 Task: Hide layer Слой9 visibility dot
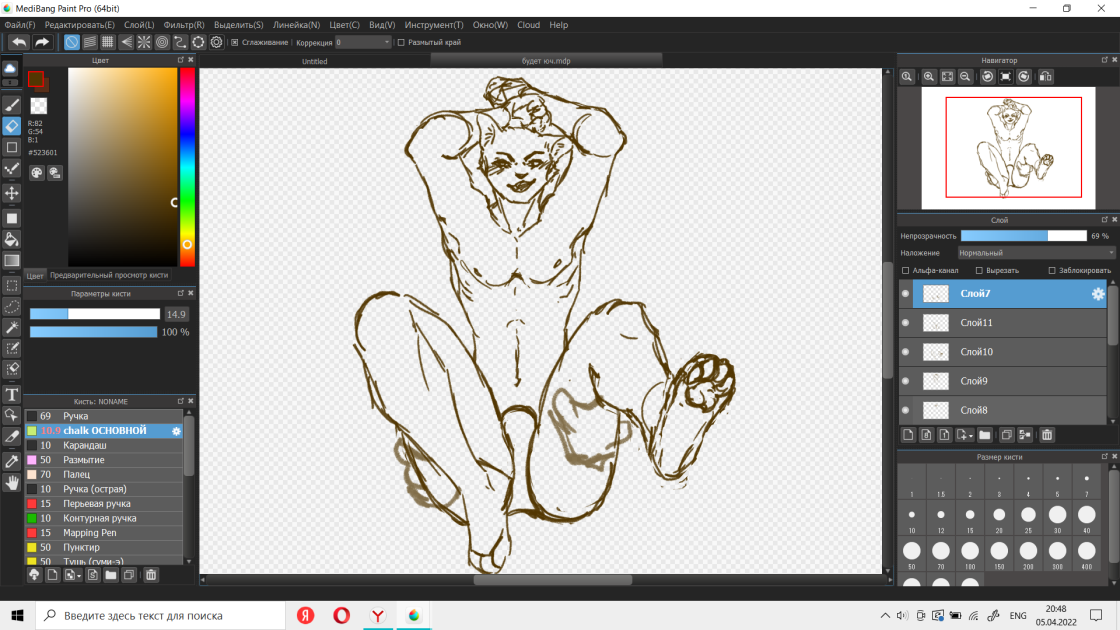tap(906, 381)
